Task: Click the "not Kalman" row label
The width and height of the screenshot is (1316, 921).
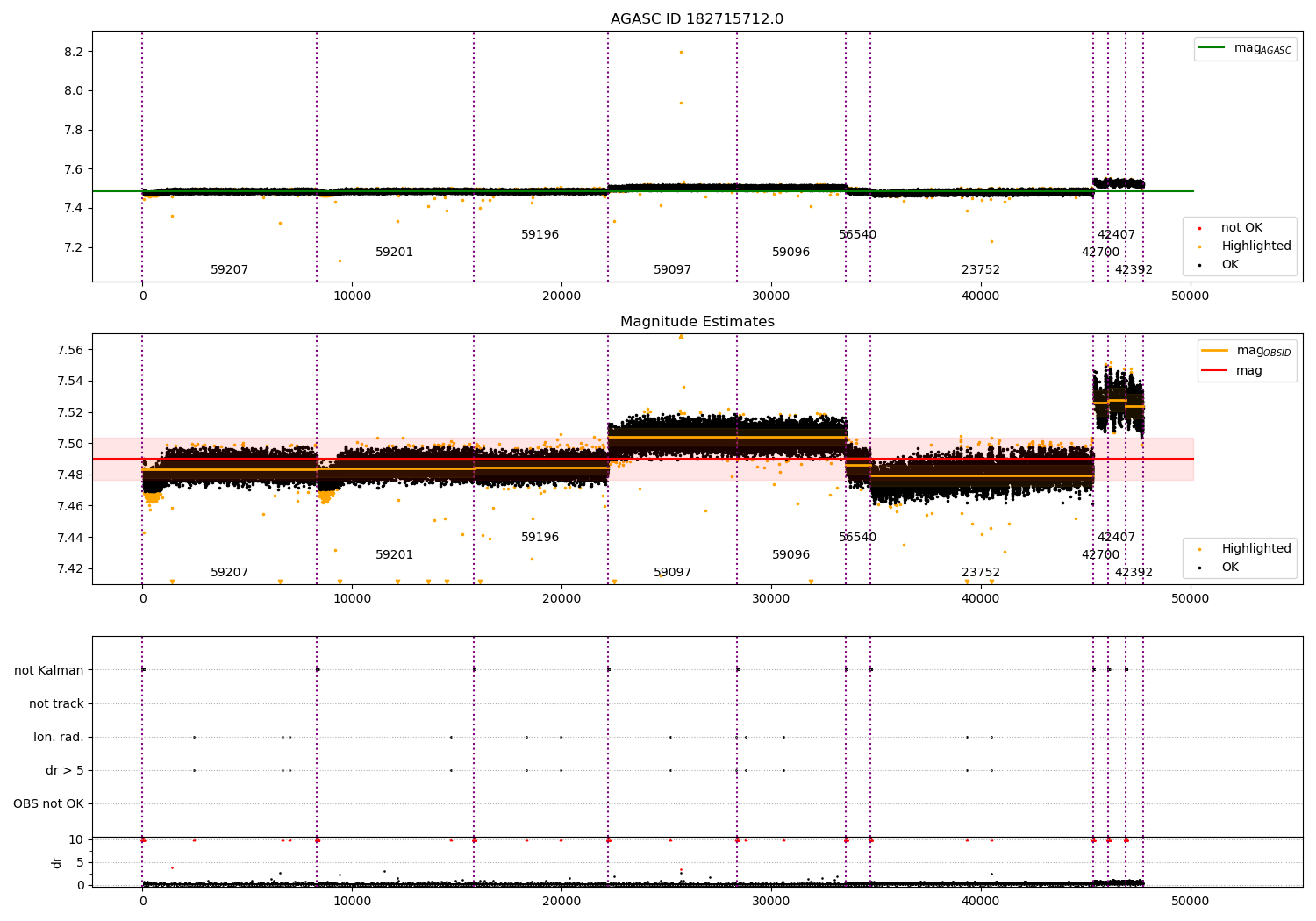Action: tap(49, 671)
